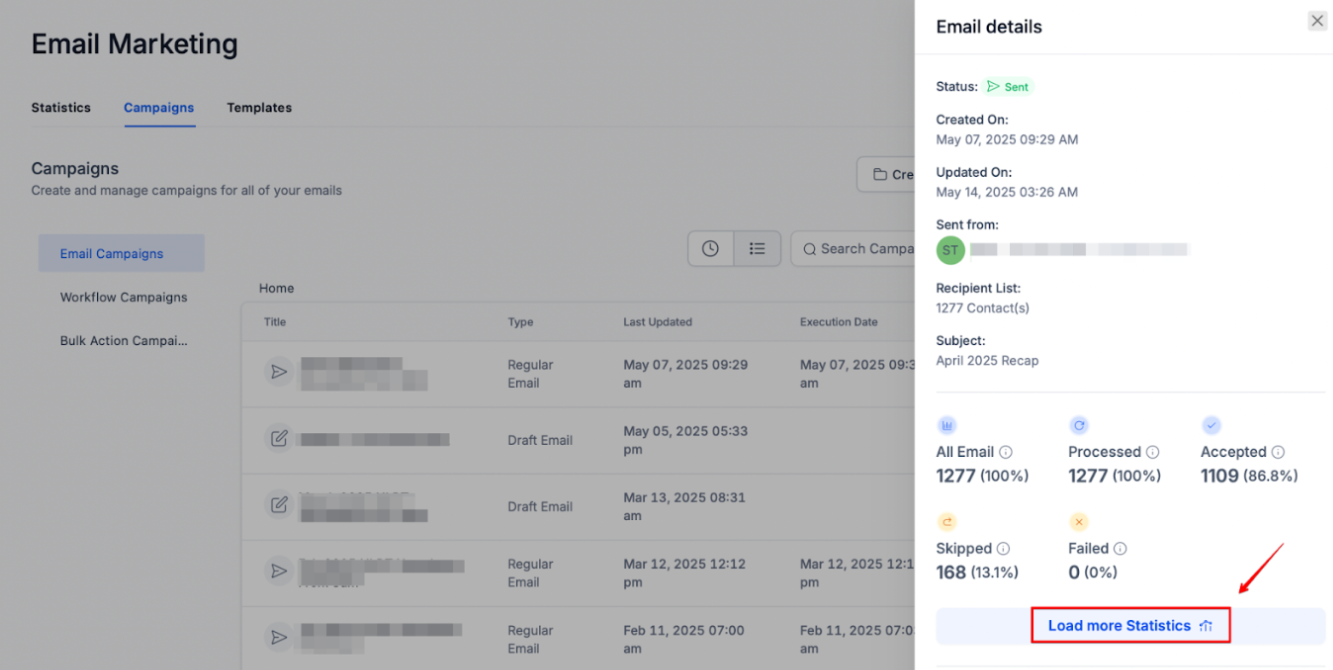The image size is (1333, 670).
Task: Click the Skipped orange icon
Action: (946, 522)
